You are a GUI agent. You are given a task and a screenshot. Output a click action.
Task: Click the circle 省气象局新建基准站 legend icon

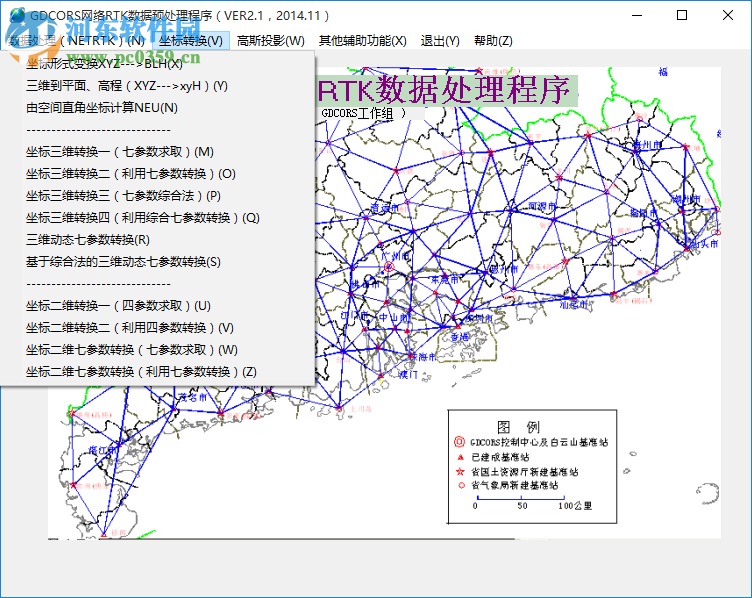click(461, 485)
